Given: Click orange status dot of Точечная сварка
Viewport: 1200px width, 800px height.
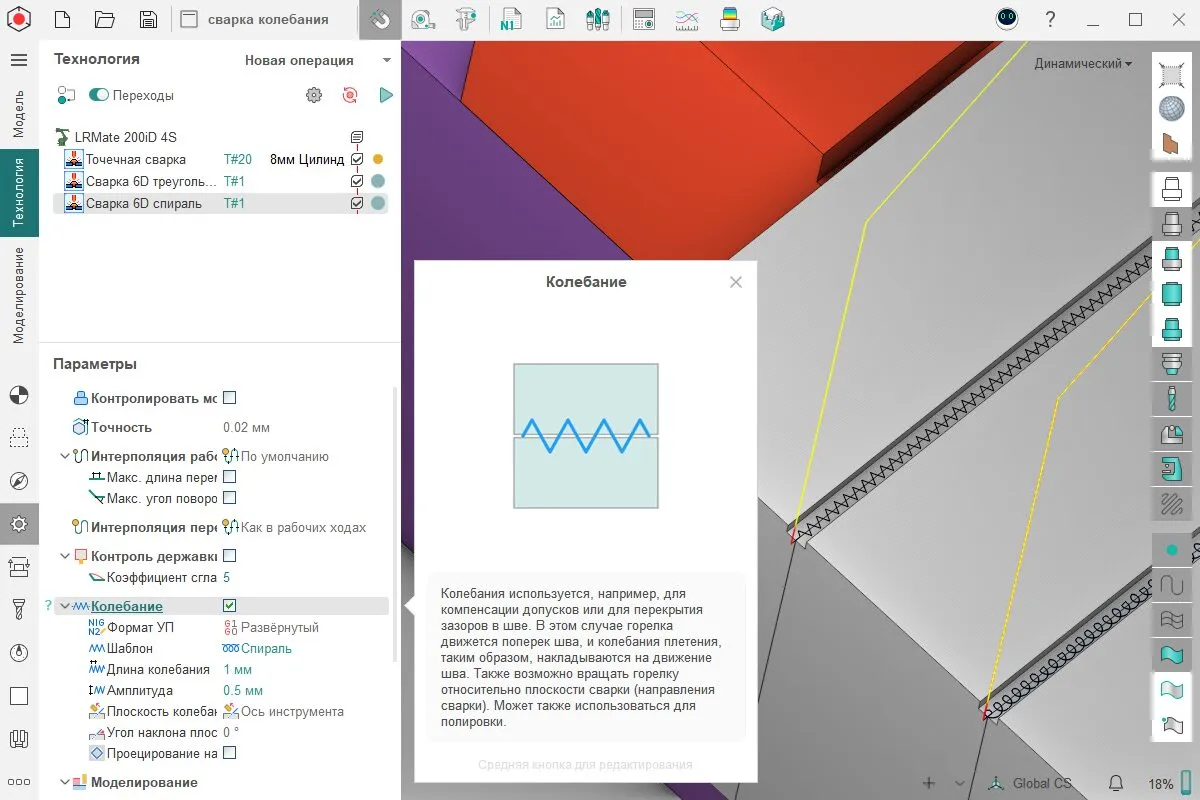Looking at the screenshot, I should tap(378, 159).
